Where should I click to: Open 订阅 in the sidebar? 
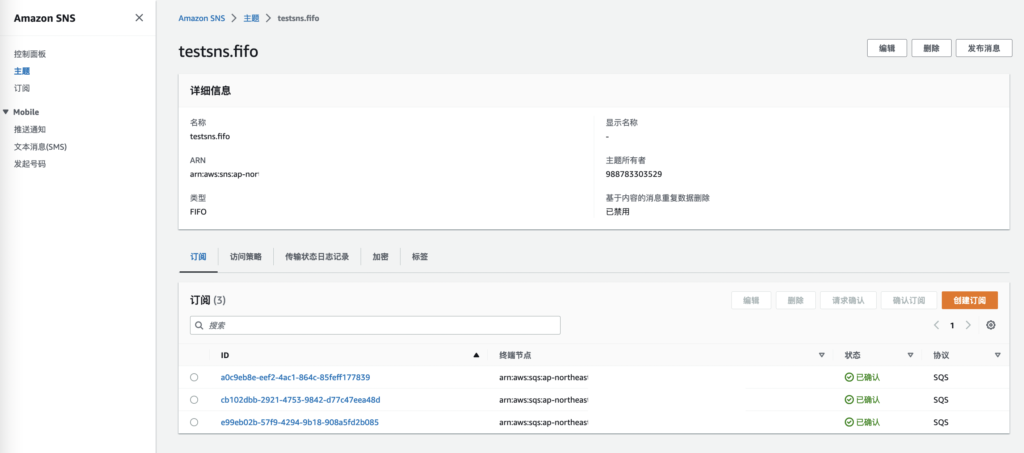[22, 88]
